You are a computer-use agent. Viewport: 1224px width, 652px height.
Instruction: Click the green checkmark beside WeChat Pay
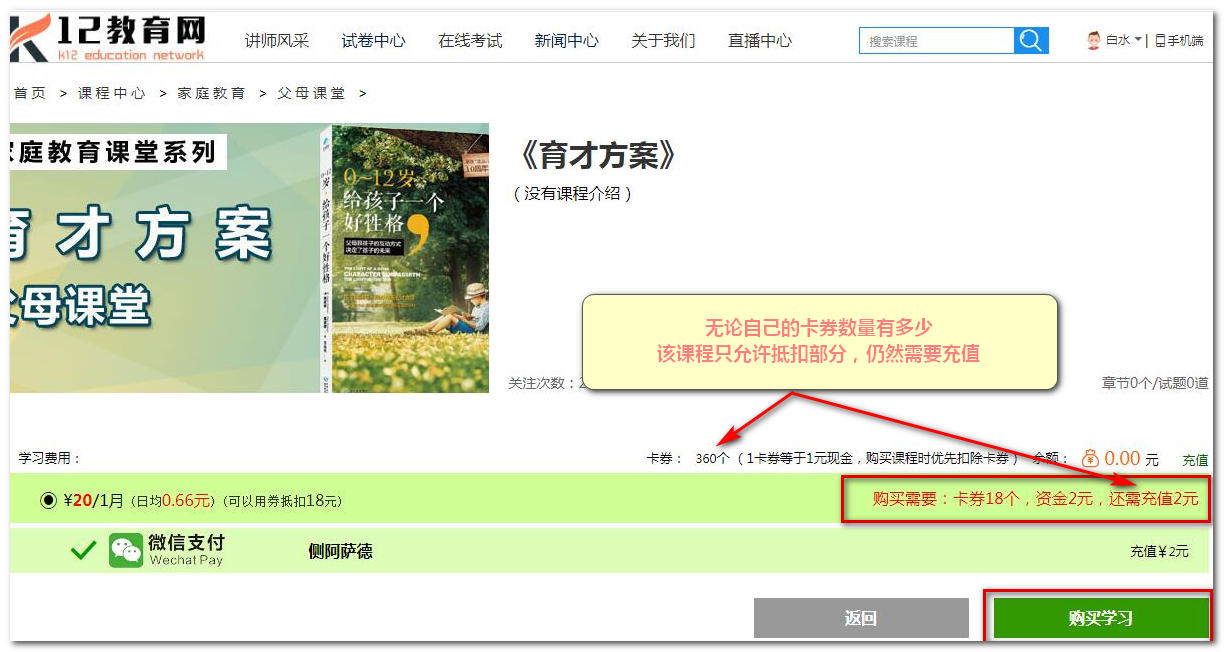pos(84,550)
